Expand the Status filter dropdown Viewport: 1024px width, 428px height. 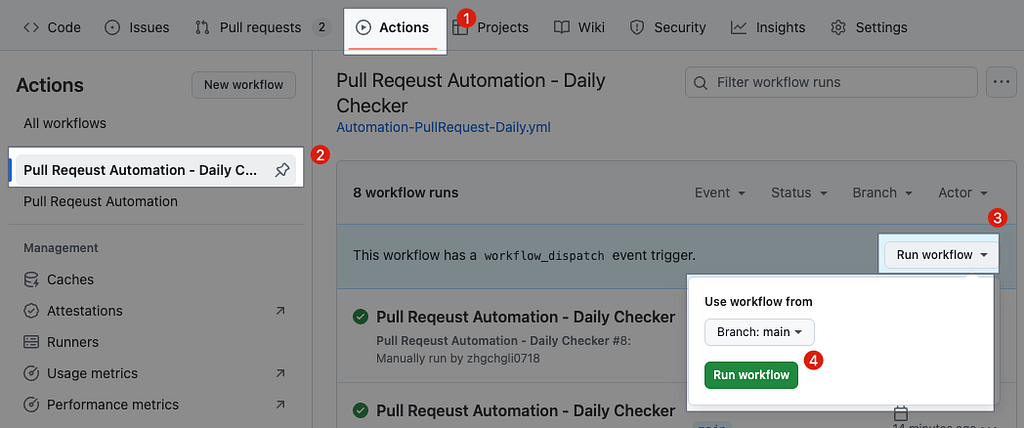point(798,193)
